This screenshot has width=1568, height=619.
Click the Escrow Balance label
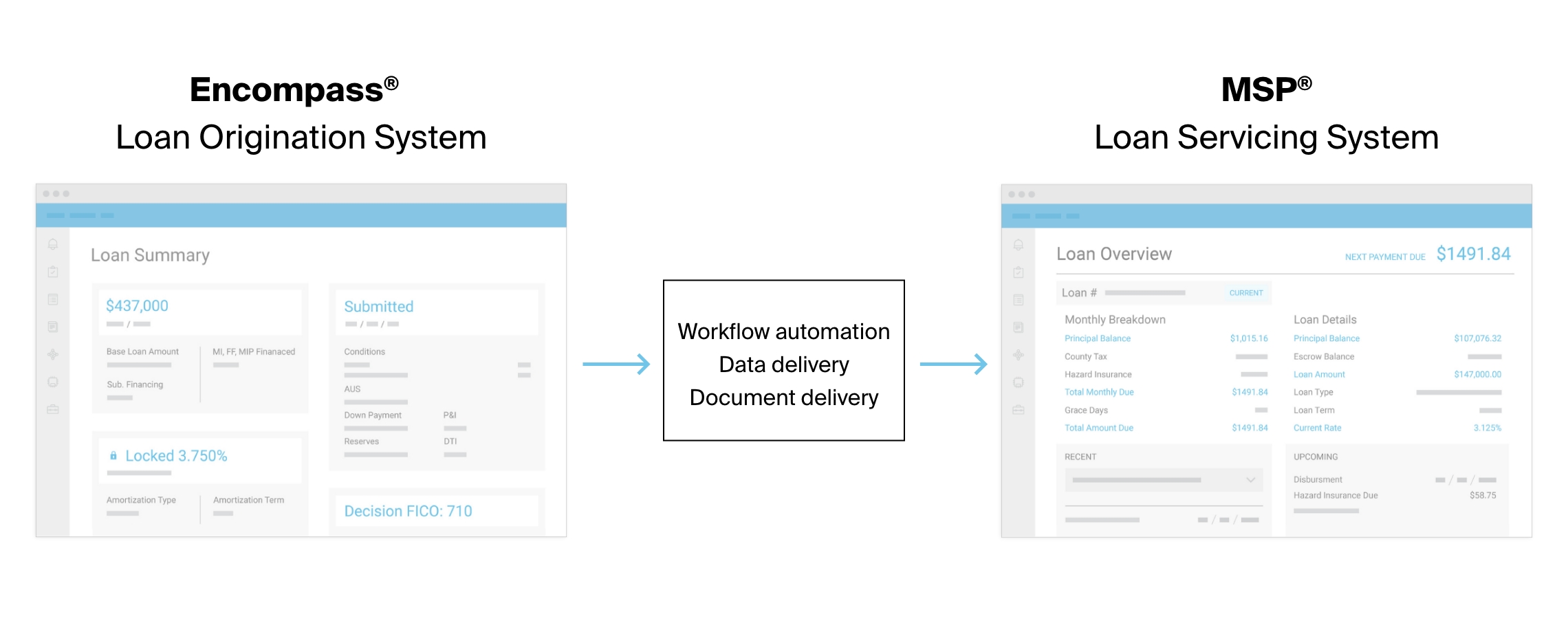pos(1324,356)
